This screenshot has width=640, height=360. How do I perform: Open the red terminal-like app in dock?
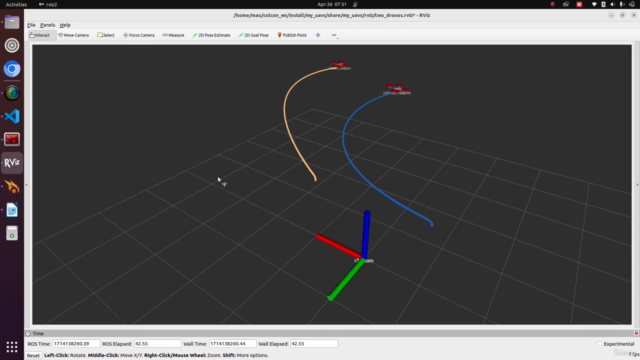point(12,139)
